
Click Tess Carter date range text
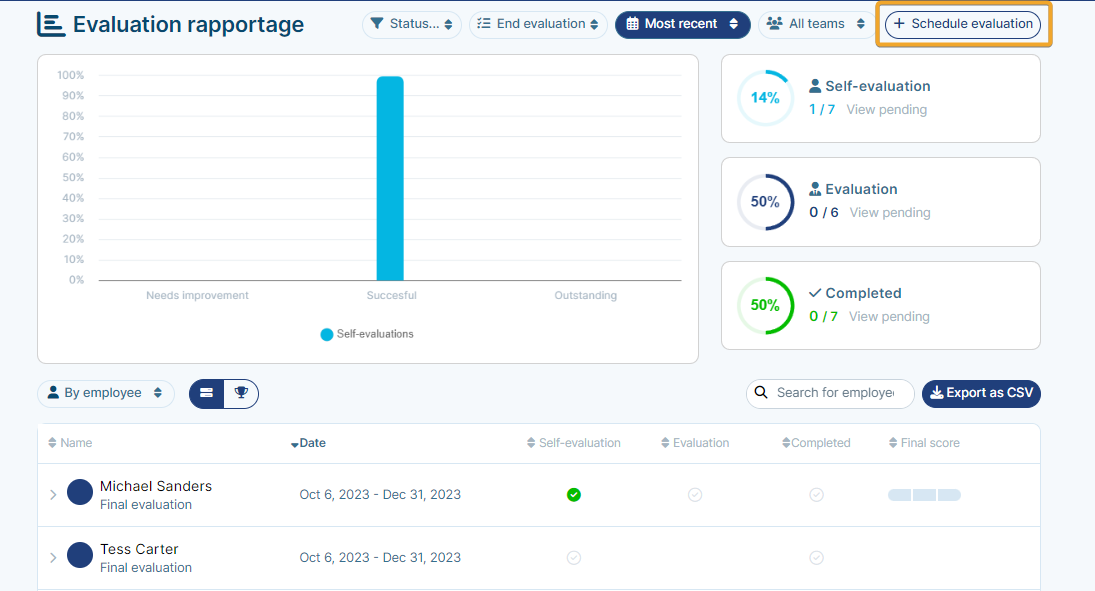[x=380, y=557]
